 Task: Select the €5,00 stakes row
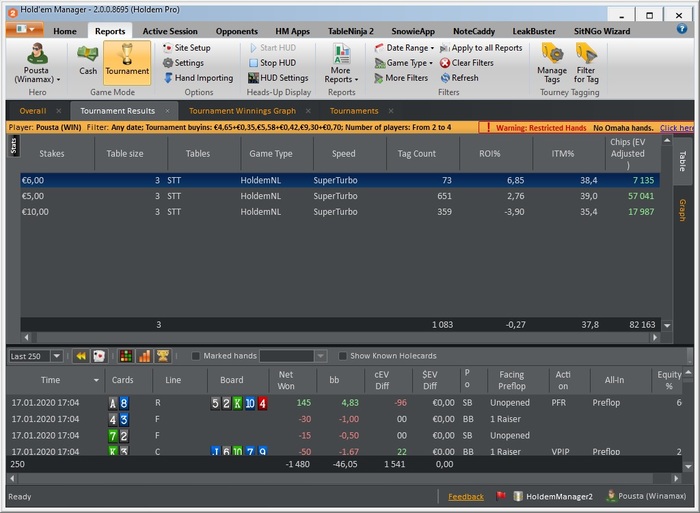pos(340,196)
